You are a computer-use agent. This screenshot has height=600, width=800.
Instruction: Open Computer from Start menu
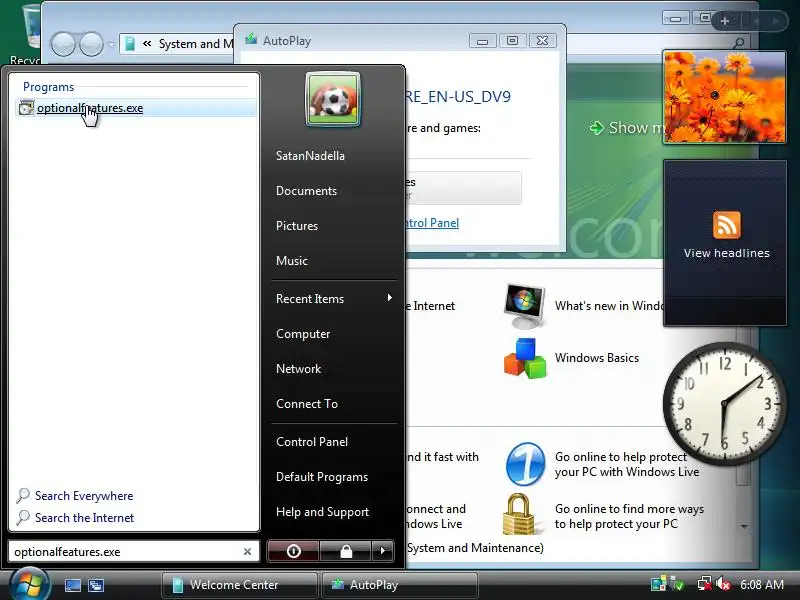coord(303,334)
